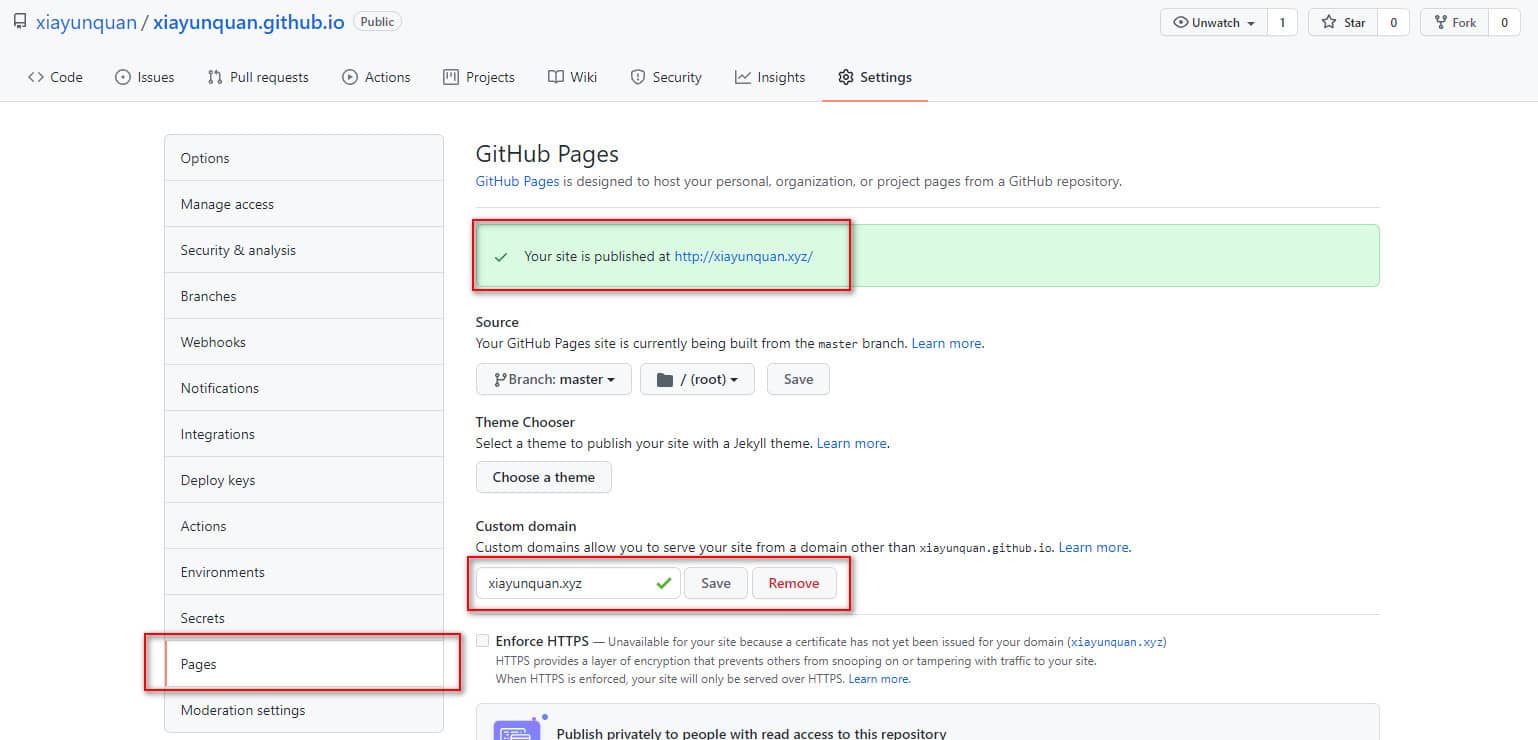Image resolution: width=1538 pixels, height=740 pixels.
Task: Open the Branch: master dropdown
Action: pyautogui.click(x=554, y=379)
